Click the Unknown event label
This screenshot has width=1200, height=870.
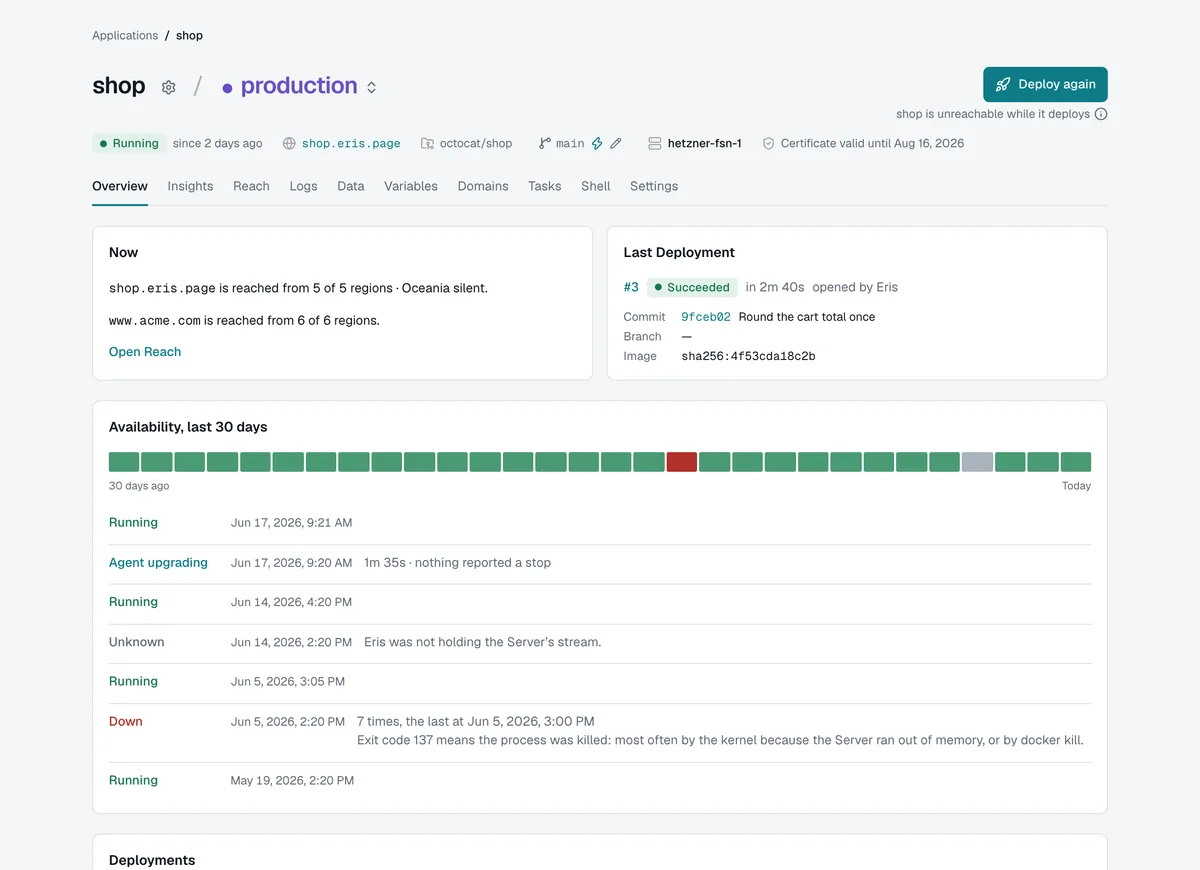[136, 642]
